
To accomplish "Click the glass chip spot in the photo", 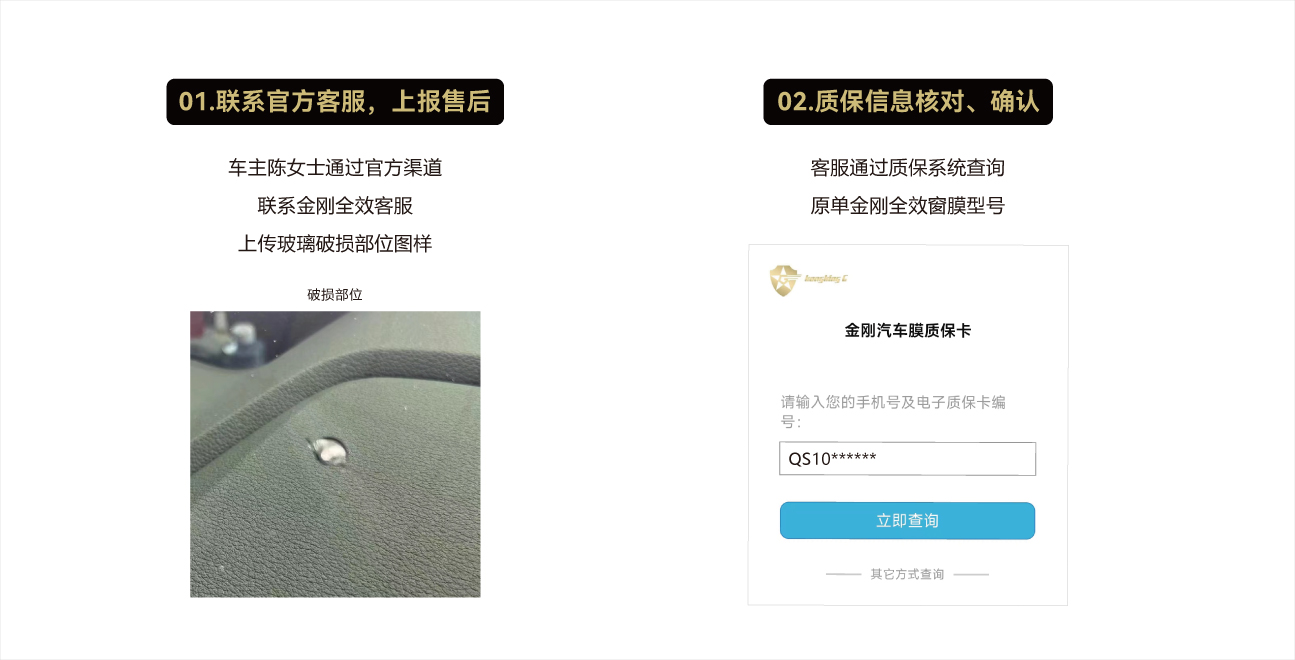I will tap(328, 451).
